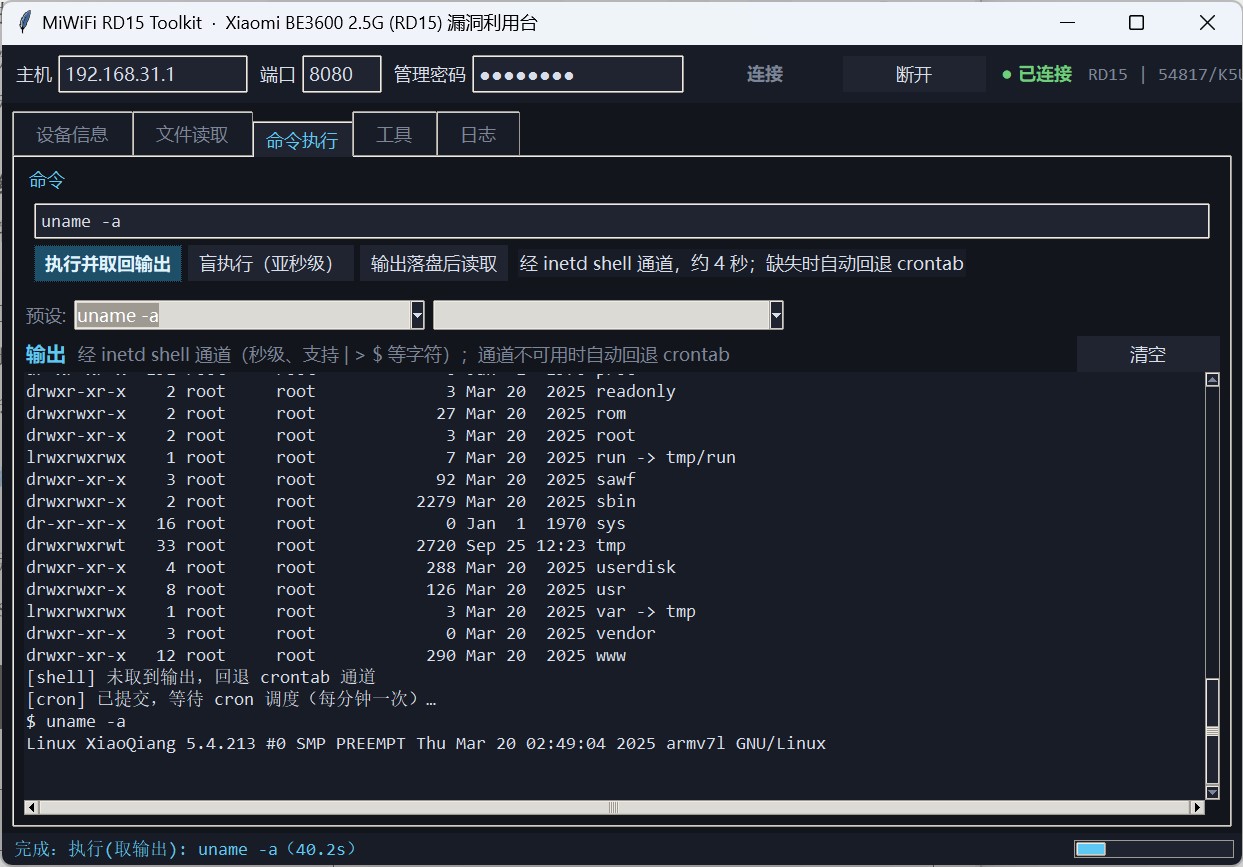Click the output scrollbar down arrow

1213,792
